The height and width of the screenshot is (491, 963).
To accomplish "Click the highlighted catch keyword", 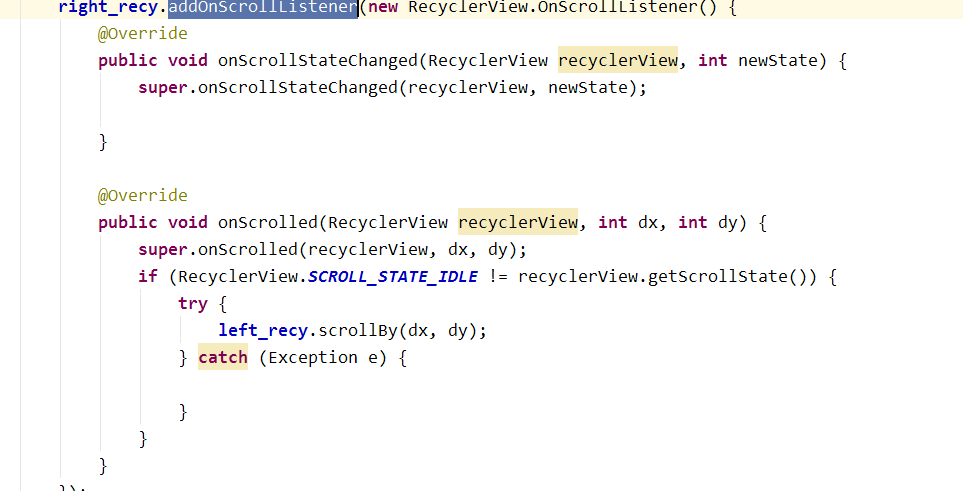I will [223, 358].
